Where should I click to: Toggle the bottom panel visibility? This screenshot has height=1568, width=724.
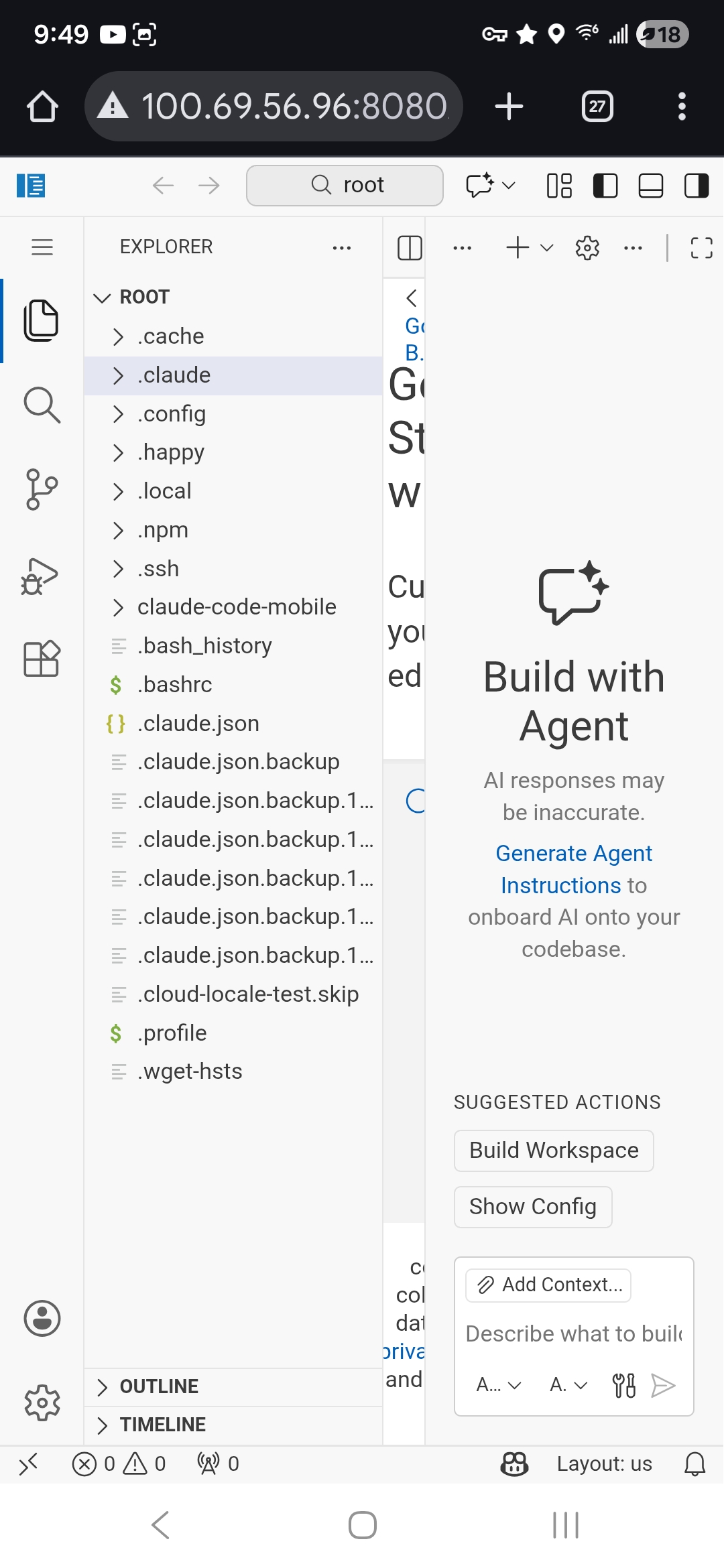tap(650, 186)
